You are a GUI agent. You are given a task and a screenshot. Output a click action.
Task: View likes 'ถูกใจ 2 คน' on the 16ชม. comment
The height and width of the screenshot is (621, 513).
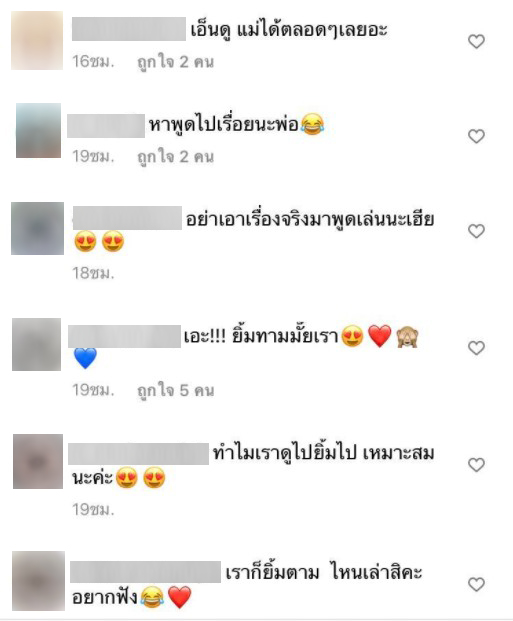[x=175, y=62]
